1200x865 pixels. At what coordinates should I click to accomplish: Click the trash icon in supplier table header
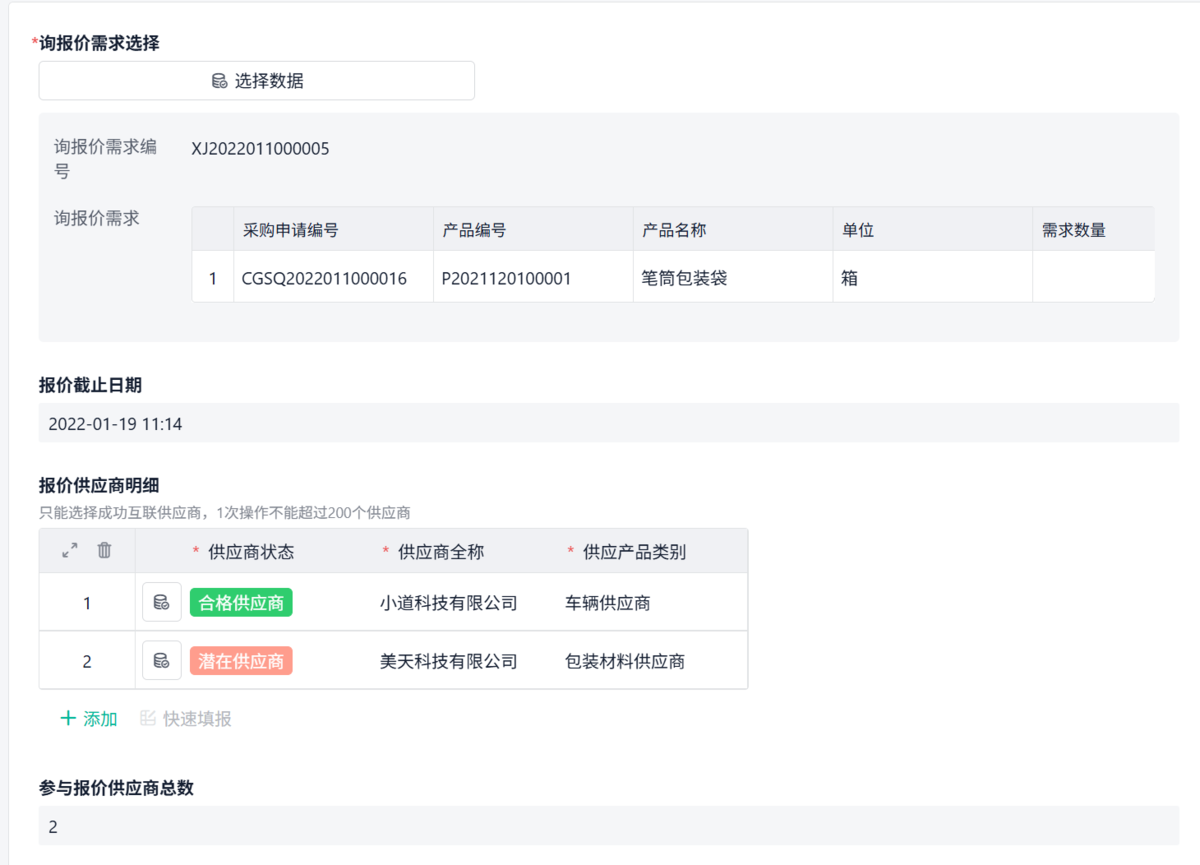click(104, 550)
